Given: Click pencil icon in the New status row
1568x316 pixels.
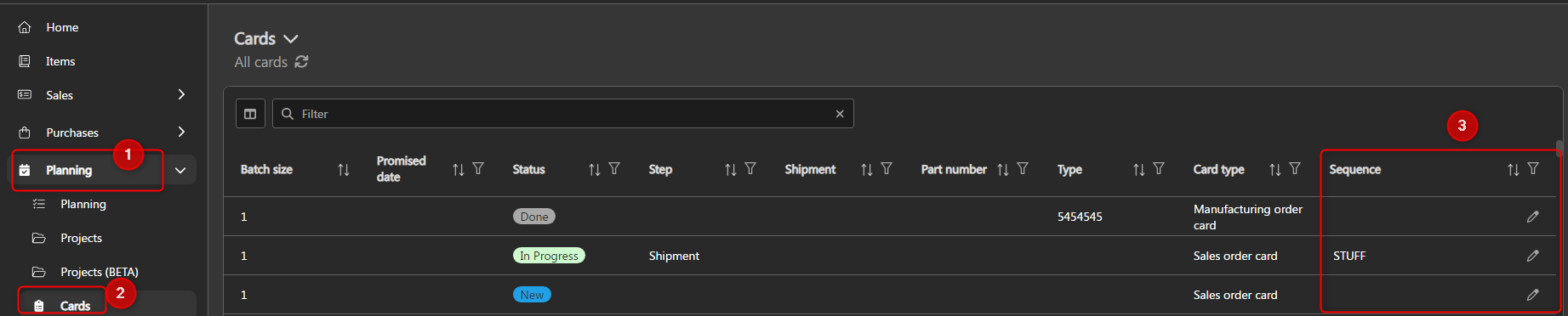Looking at the screenshot, I should tap(1532, 295).
